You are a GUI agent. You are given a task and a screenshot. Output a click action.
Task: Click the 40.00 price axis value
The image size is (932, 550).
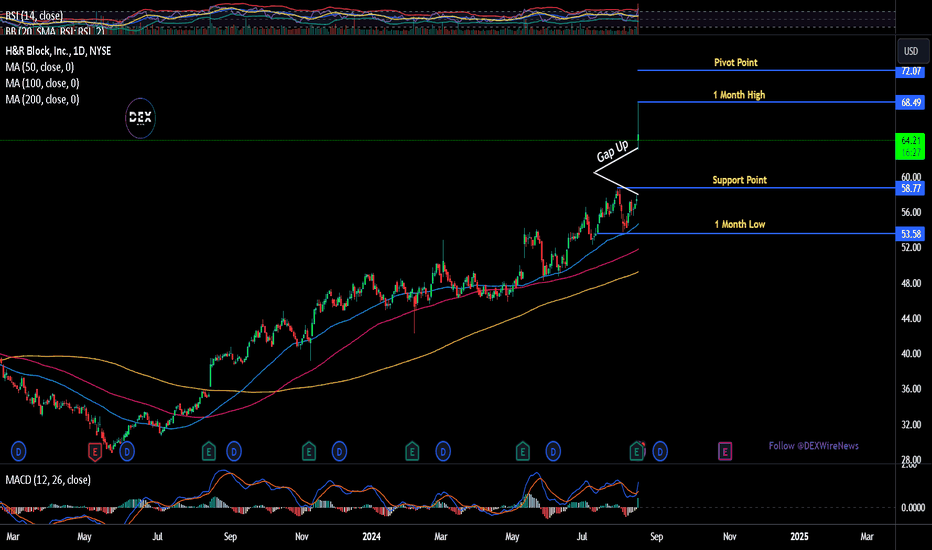[x=911, y=354]
